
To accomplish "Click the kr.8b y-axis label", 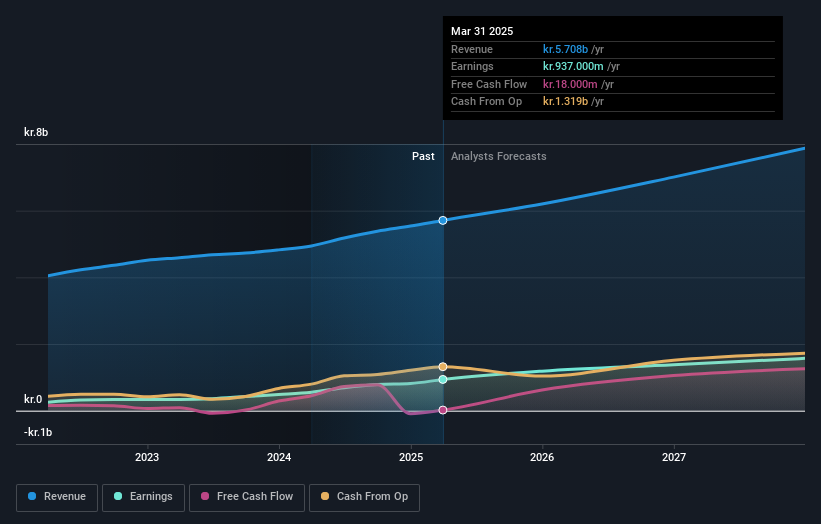I will tap(36, 132).
